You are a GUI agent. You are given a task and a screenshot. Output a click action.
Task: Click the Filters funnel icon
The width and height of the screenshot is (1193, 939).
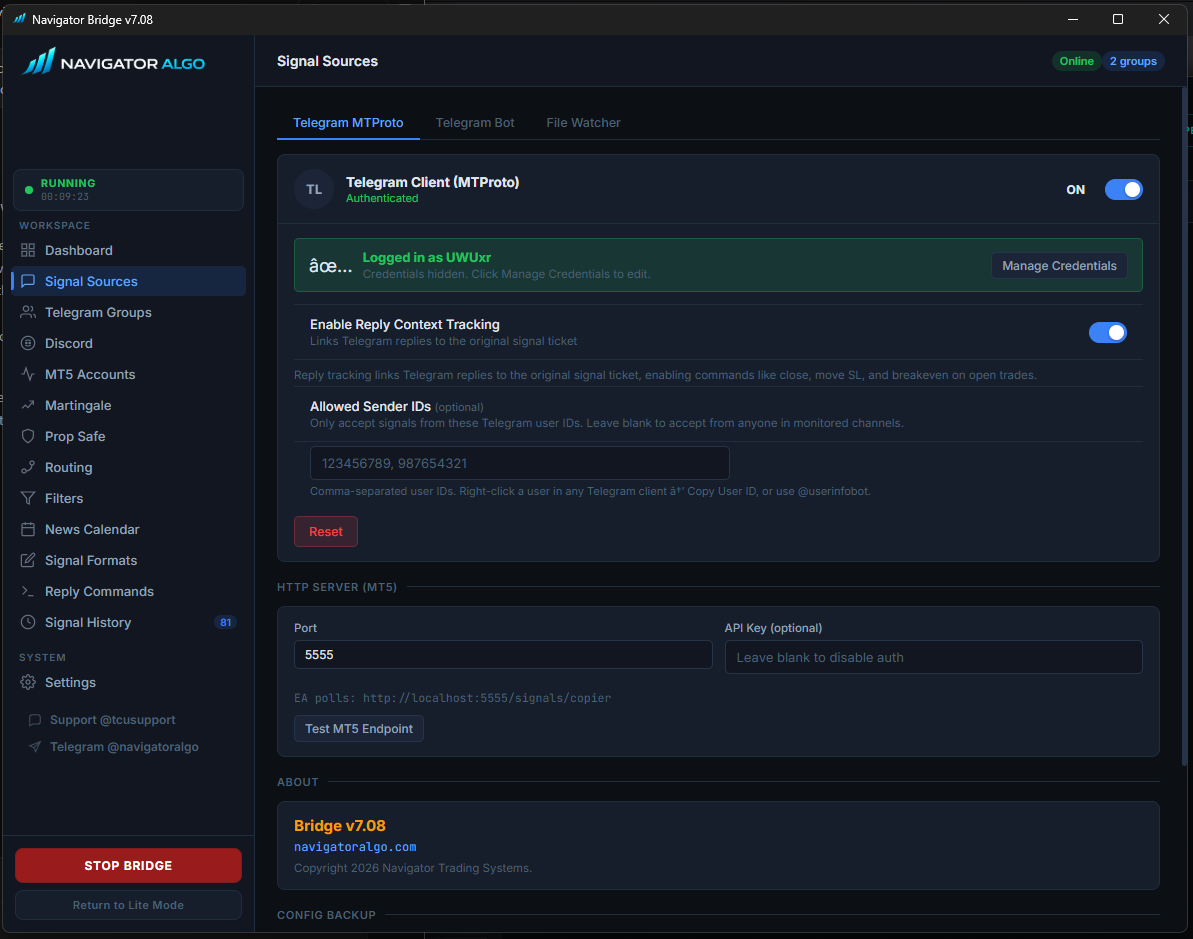(x=28, y=498)
